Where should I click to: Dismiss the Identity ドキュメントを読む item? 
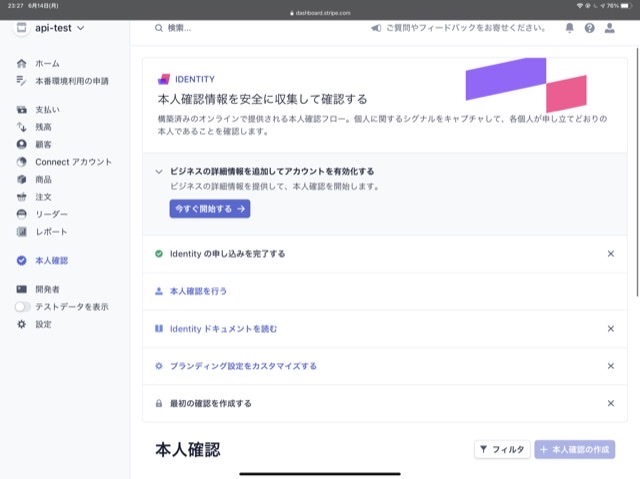point(611,328)
